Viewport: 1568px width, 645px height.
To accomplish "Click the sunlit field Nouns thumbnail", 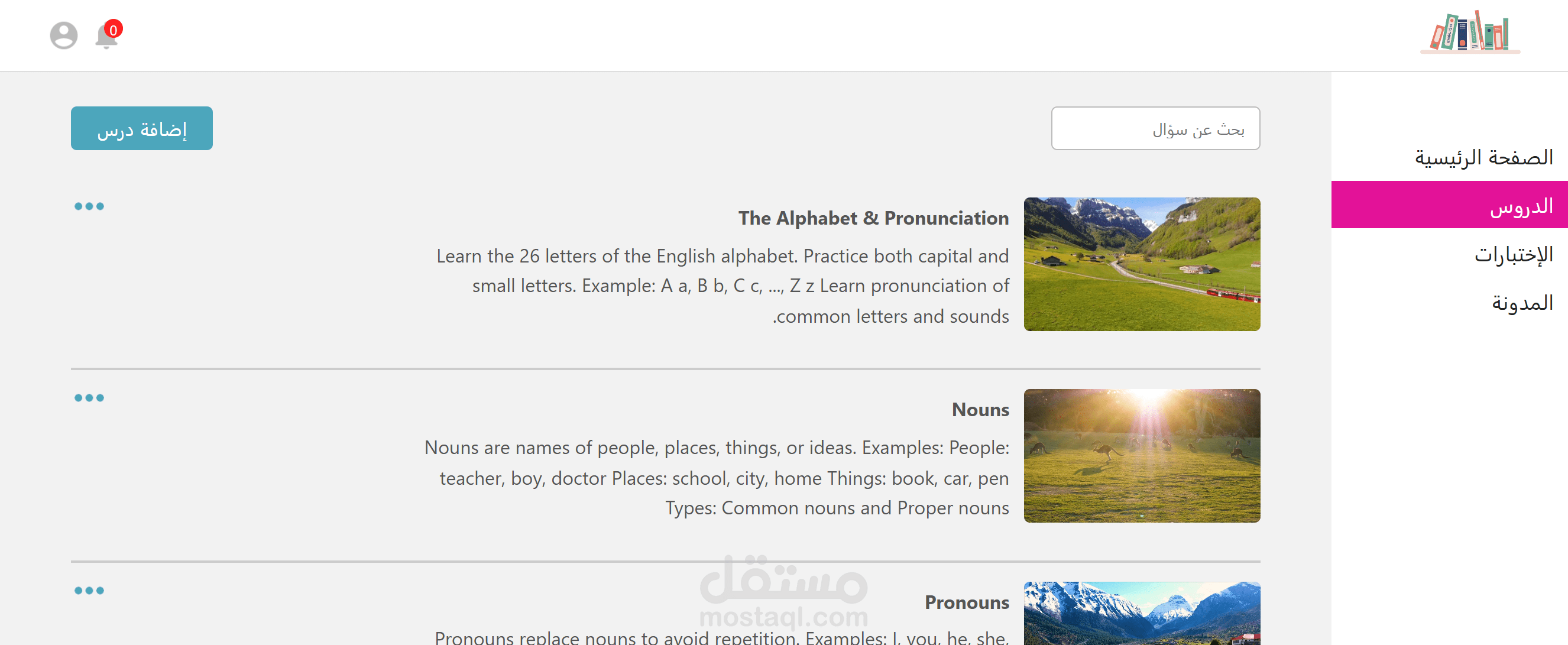I will (1141, 456).
